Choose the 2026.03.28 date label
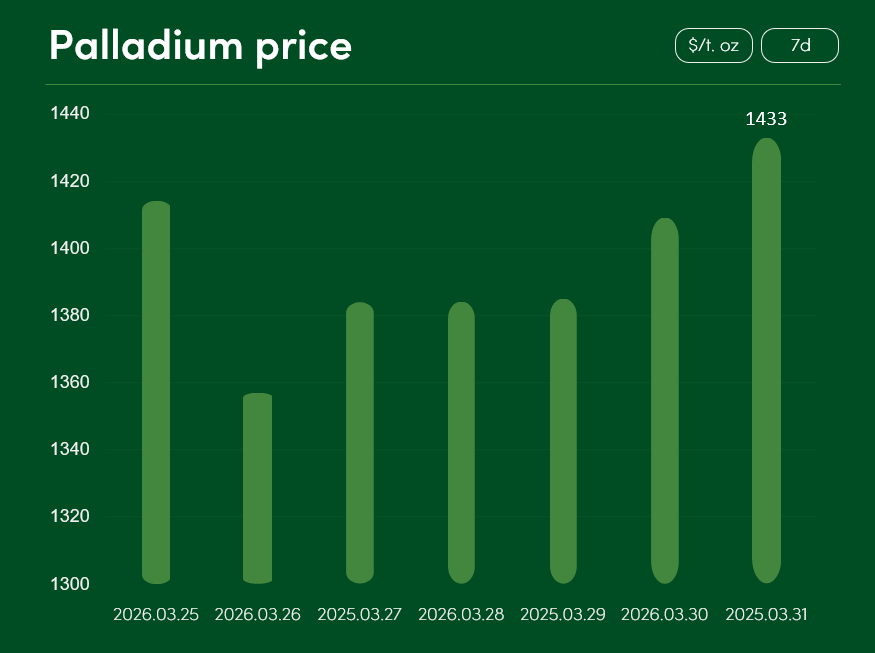Image resolution: width=875 pixels, height=653 pixels. [461, 614]
